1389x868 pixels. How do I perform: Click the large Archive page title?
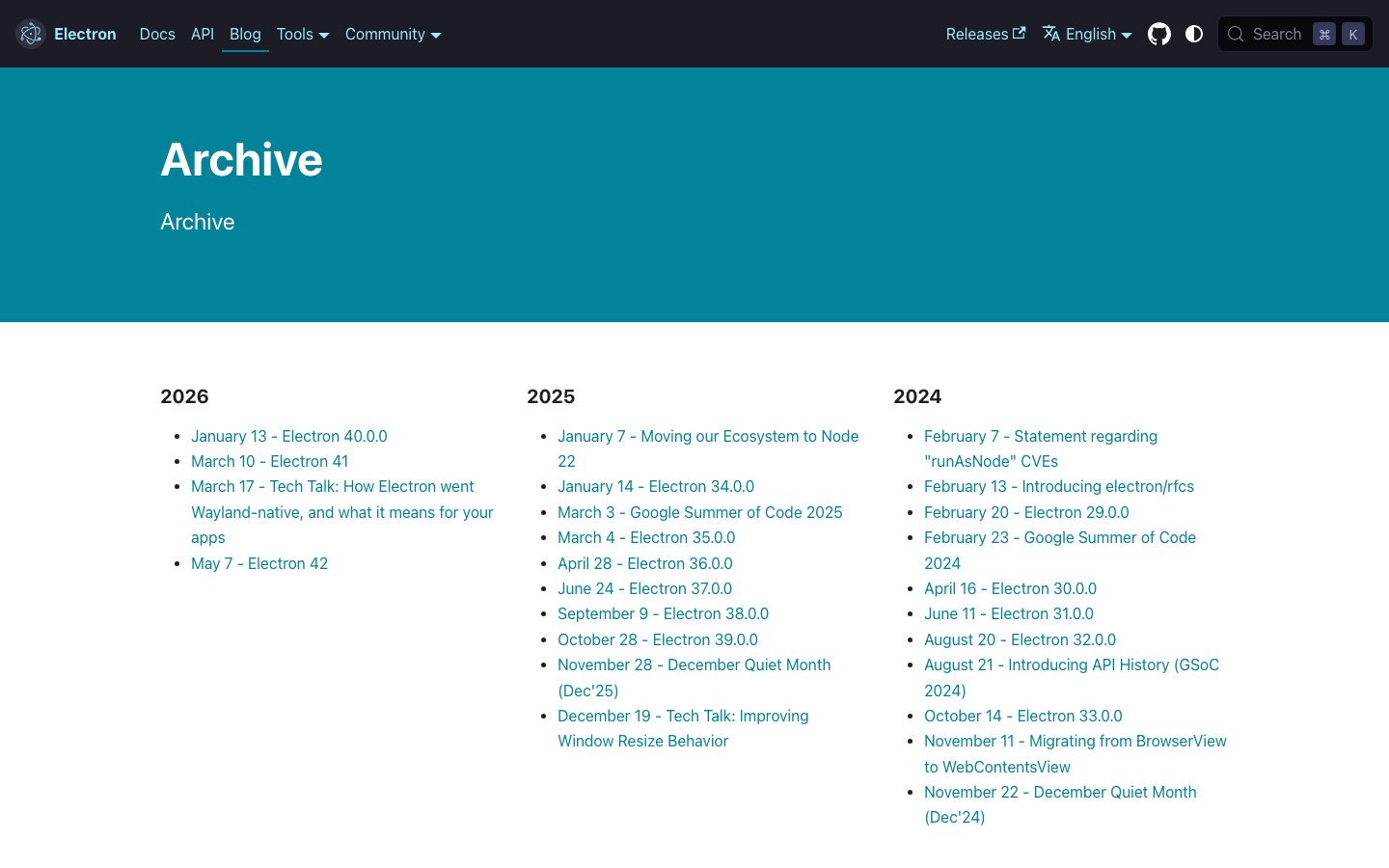point(241,159)
